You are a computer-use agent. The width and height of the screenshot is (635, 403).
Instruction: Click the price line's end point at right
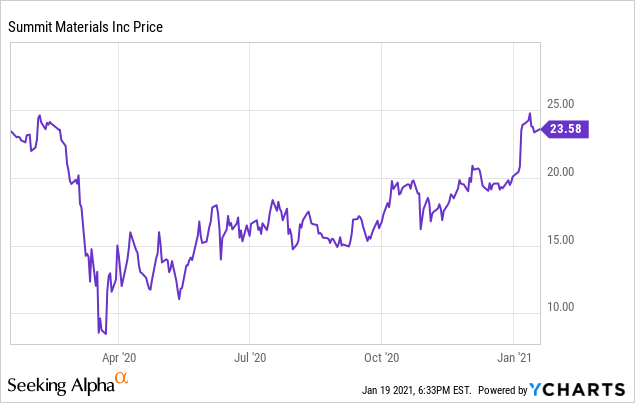tap(544, 128)
